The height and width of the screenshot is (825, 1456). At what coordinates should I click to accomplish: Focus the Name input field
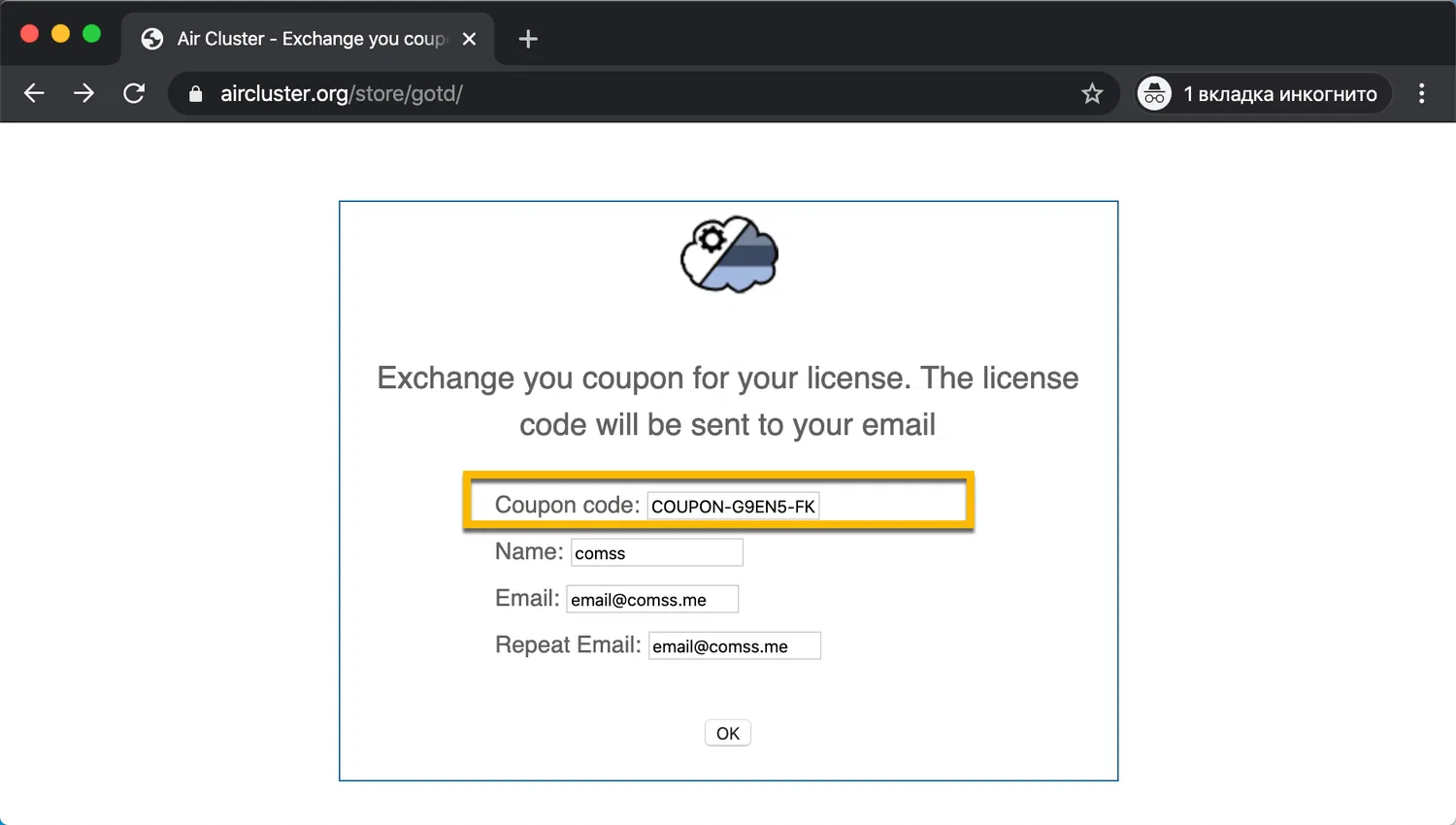pyautogui.click(x=657, y=552)
